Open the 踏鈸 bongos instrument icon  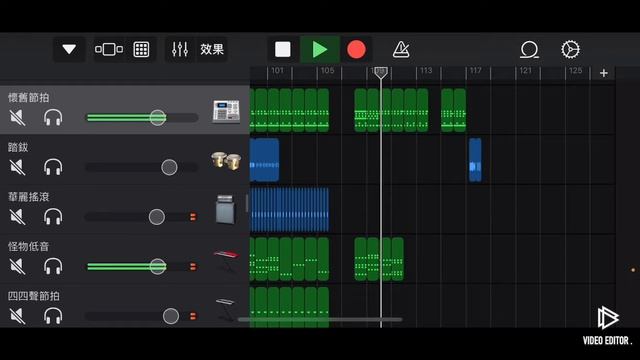click(226, 161)
